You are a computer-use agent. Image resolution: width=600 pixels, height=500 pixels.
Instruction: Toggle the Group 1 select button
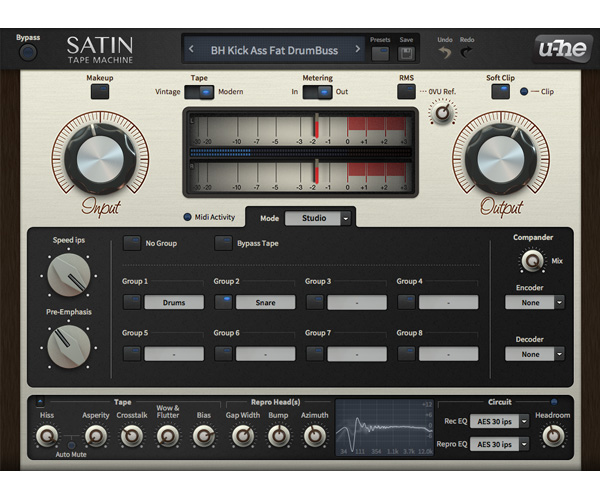click(132, 302)
